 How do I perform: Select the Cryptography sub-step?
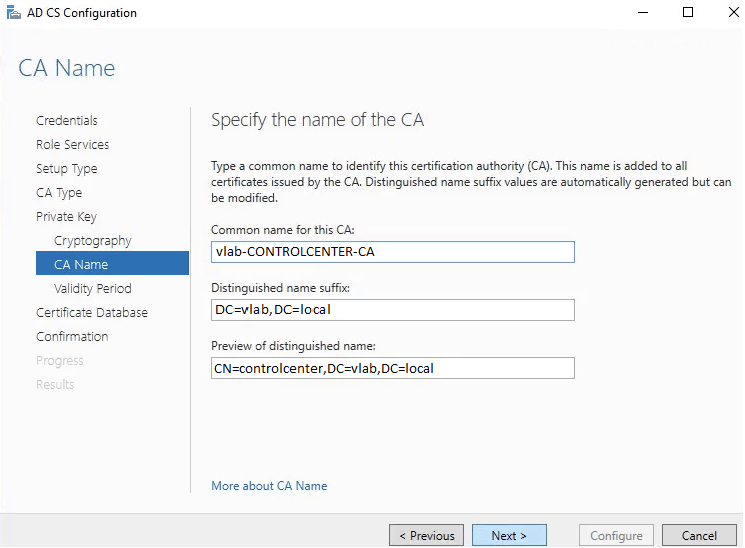[x=92, y=241]
